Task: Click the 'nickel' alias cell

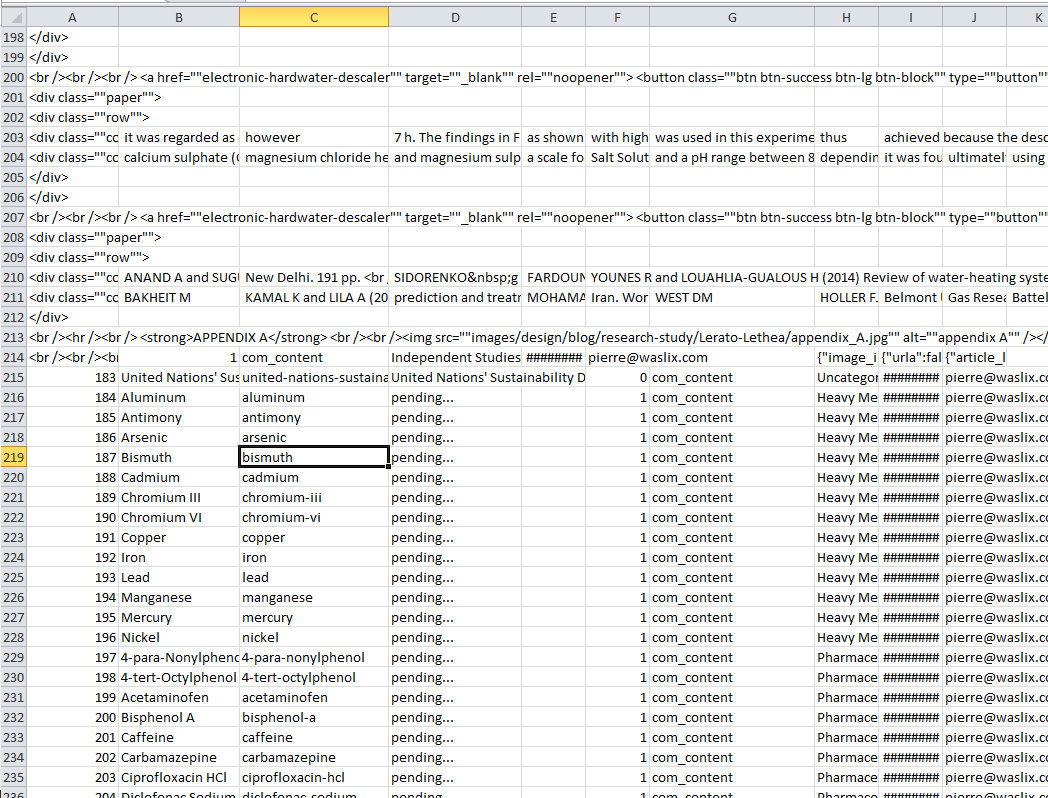Action: pos(313,638)
